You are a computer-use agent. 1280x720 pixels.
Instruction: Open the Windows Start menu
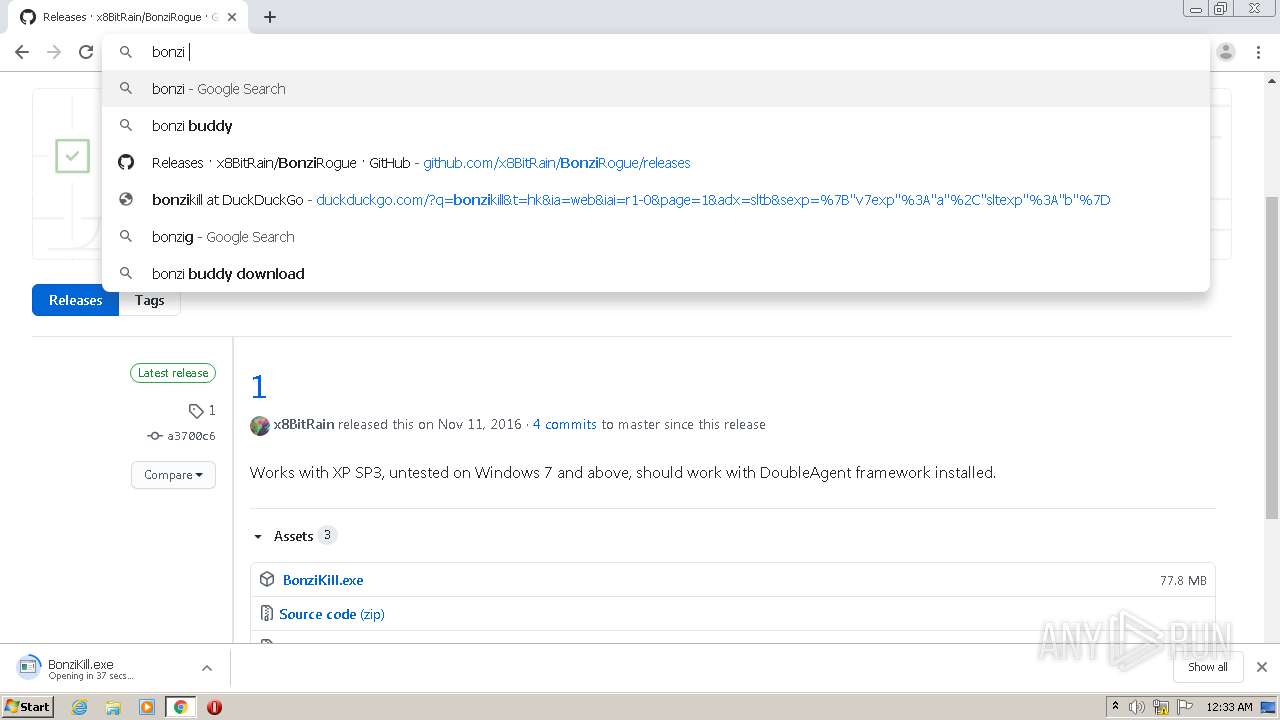[x=28, y=707]
